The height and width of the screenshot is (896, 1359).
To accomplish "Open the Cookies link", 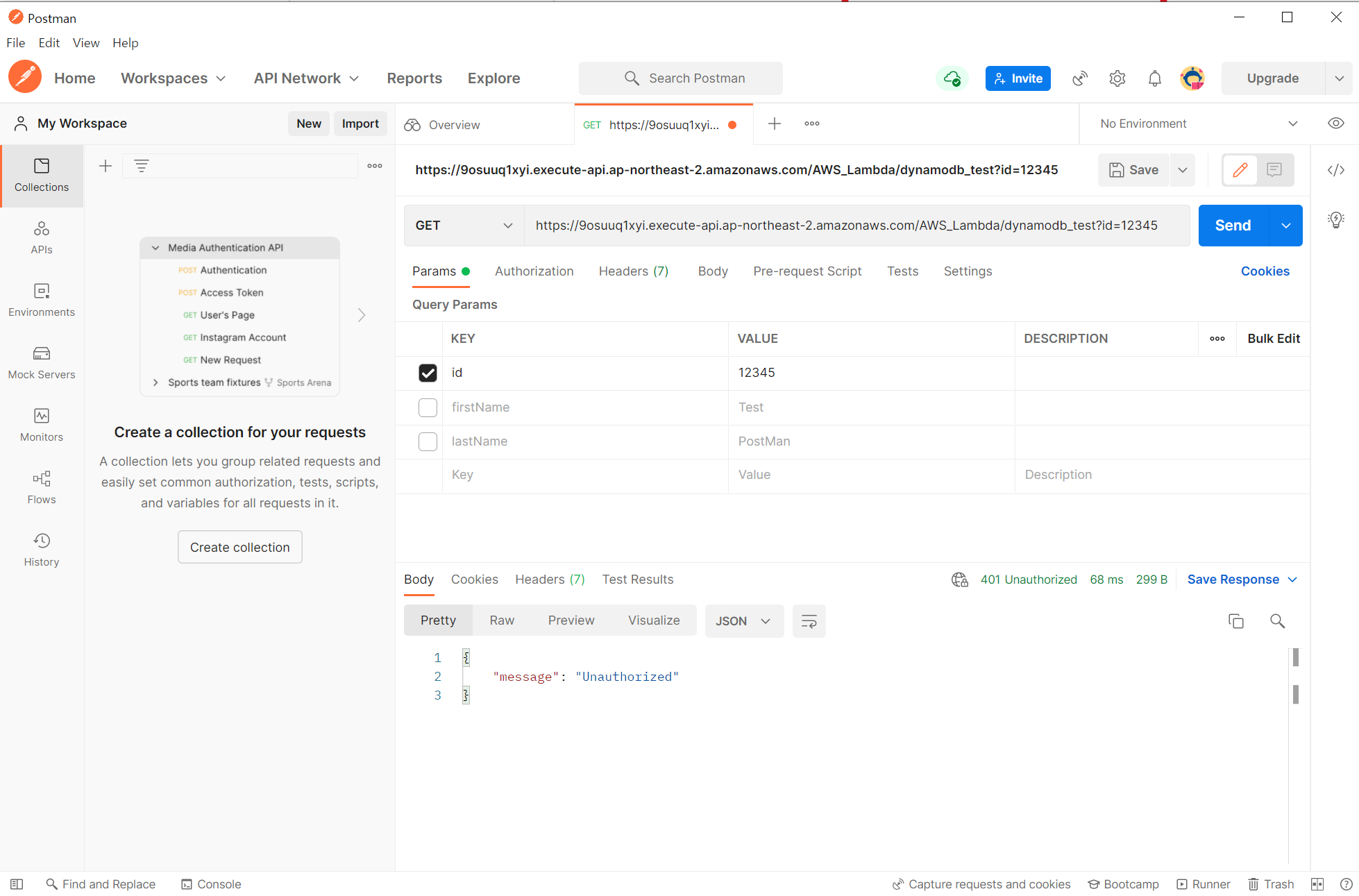I will tap(1265, 271).
